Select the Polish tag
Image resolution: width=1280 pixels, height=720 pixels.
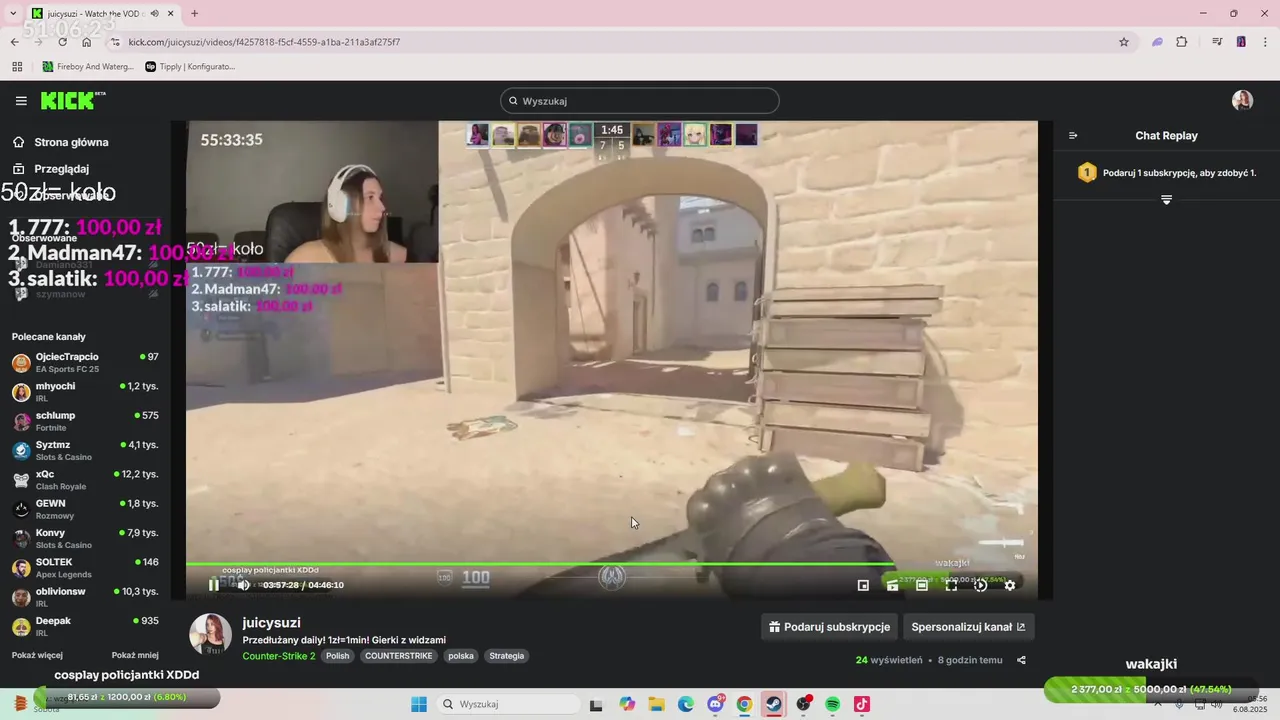click(x=338, y=656)
